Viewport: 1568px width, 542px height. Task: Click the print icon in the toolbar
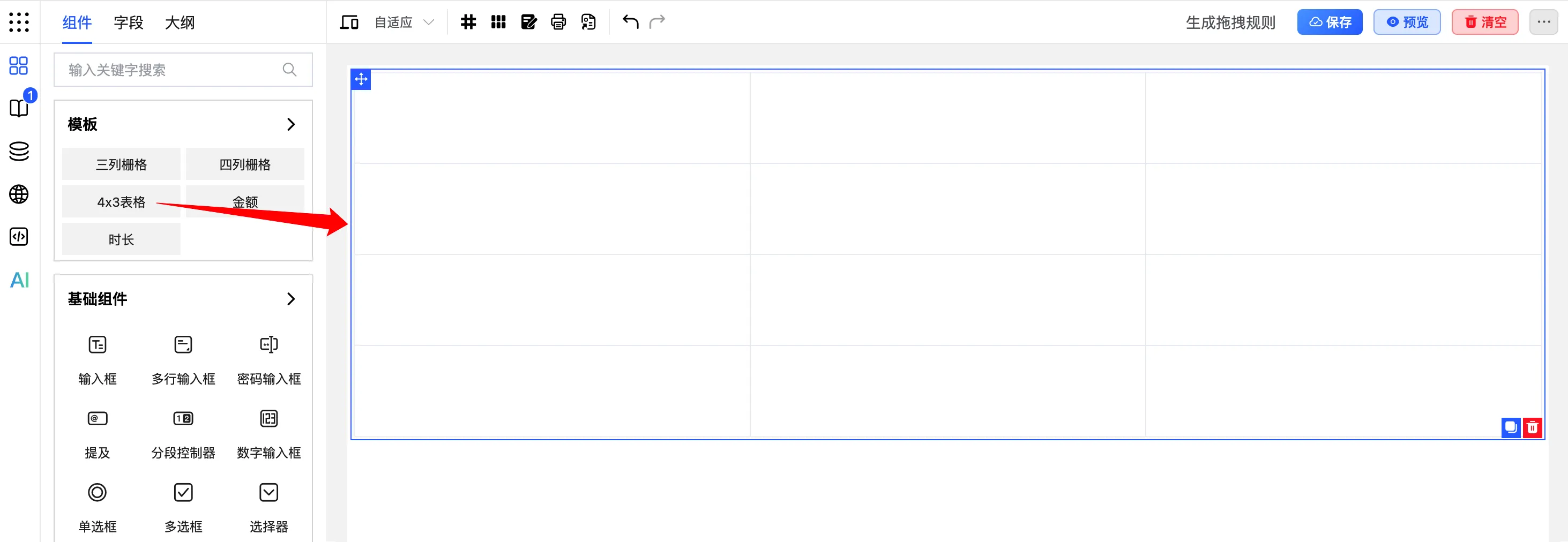tap(558, 22)
